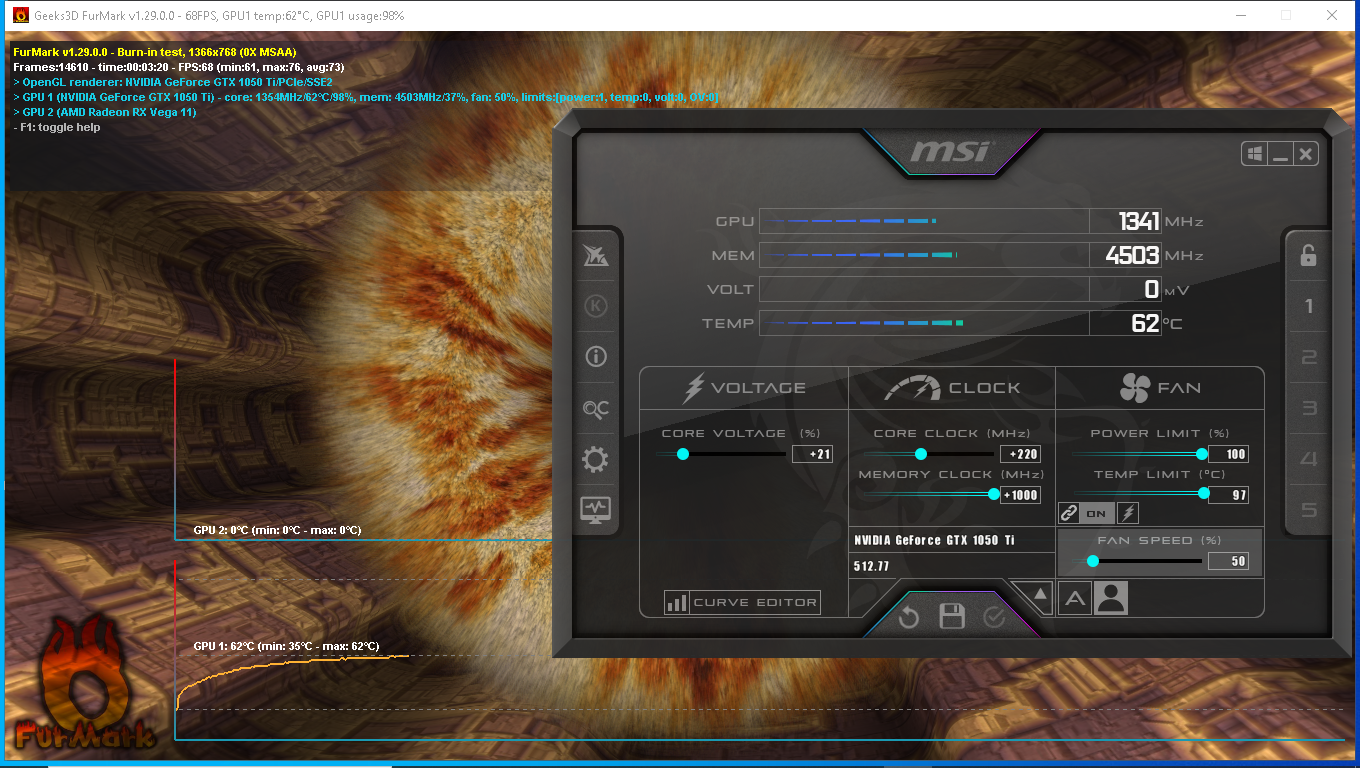Click the K-Boost icon in Afterburner sidebar
The image size is (1360, 768).
(596, 306)
